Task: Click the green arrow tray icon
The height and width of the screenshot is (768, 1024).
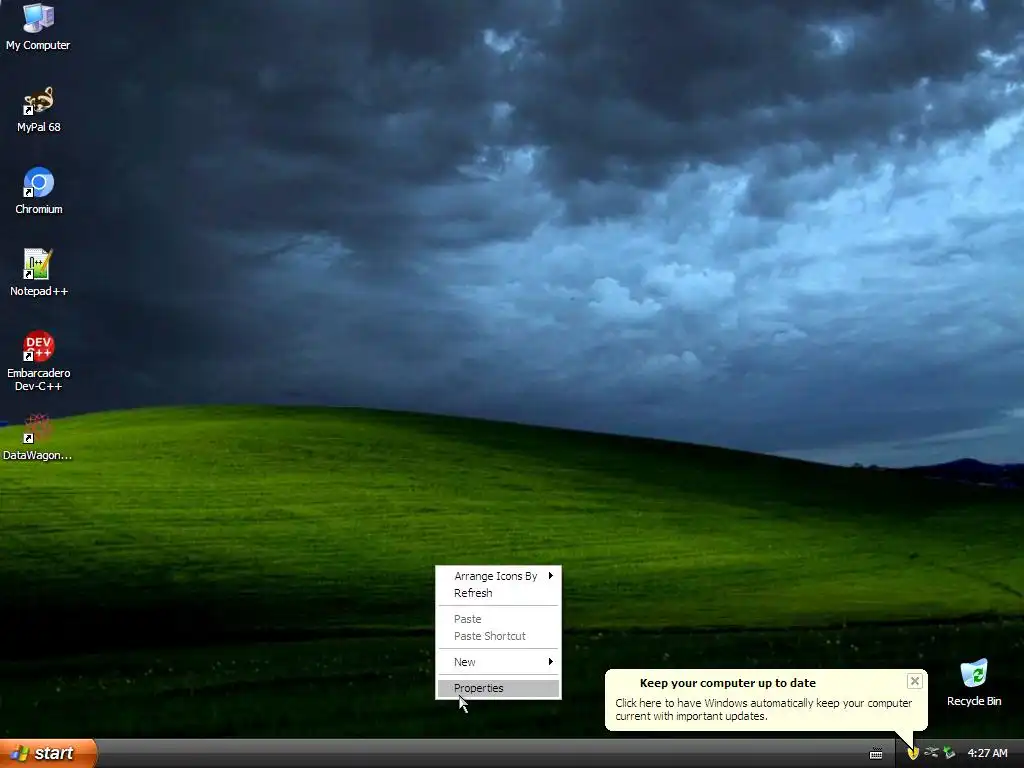Action: point(949,753)
